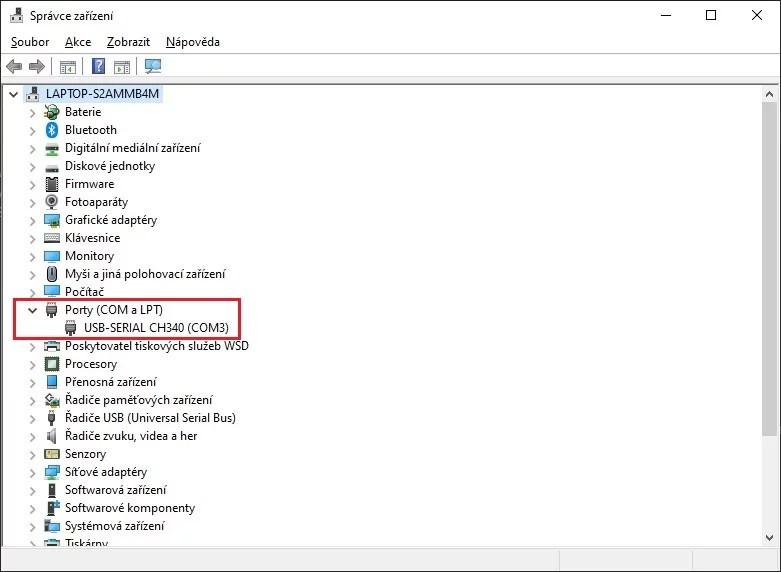The image size is (781, 572).
Task: Click the Síťové adaptéry network icon
Action: click(x=52, y=472)
